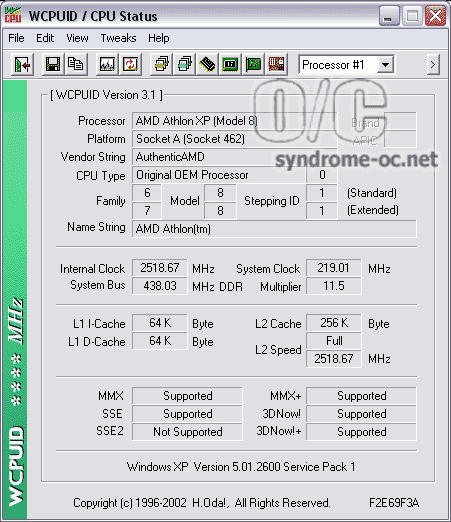Screen dimensions: 451x522
Task: Click the green expansion card icon
Action: point(253,64)
